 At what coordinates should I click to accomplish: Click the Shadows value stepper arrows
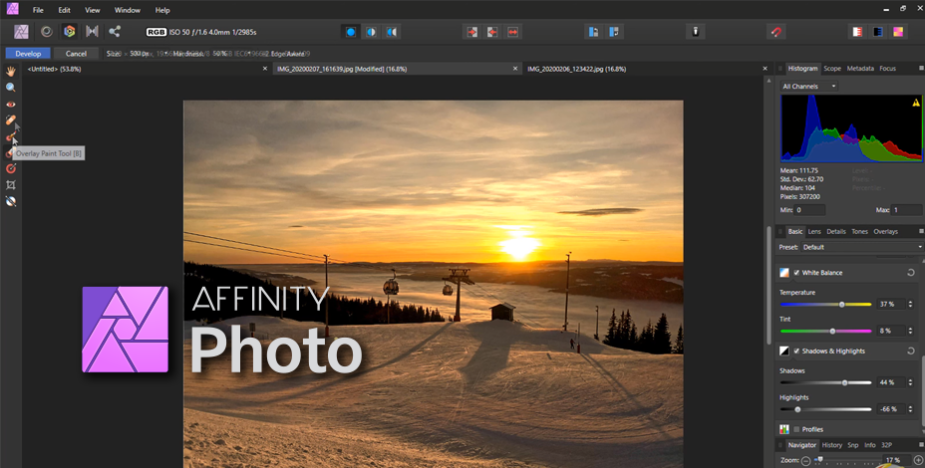pyautogui.click(x=910, y=382)
